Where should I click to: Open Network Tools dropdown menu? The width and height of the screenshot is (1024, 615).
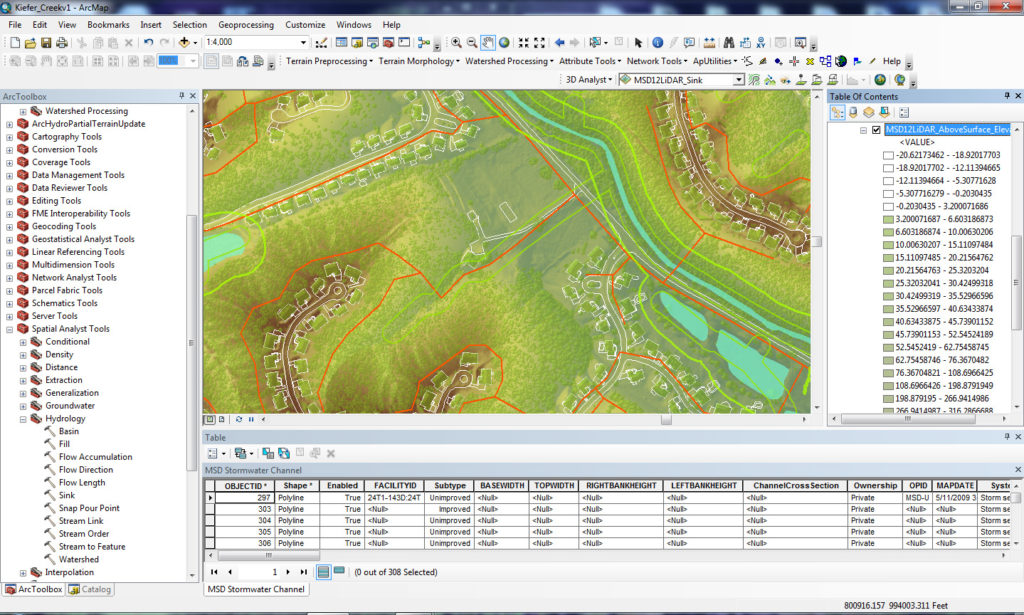657,61
